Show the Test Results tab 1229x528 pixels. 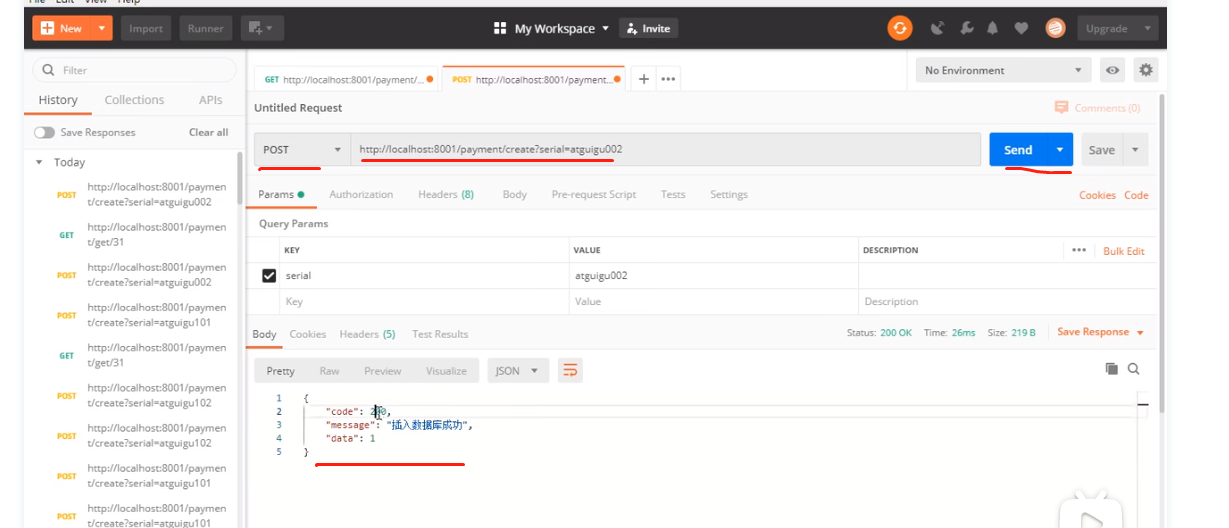coord(440,334)
